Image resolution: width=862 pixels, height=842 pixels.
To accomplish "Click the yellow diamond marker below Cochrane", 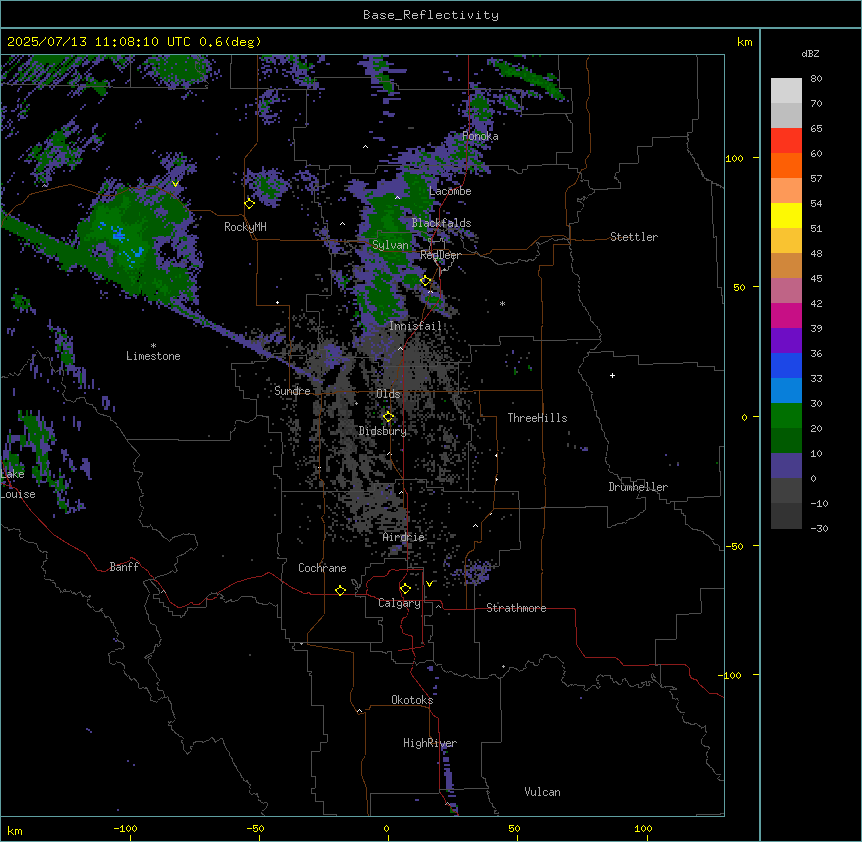I will (x=340, y=590).
